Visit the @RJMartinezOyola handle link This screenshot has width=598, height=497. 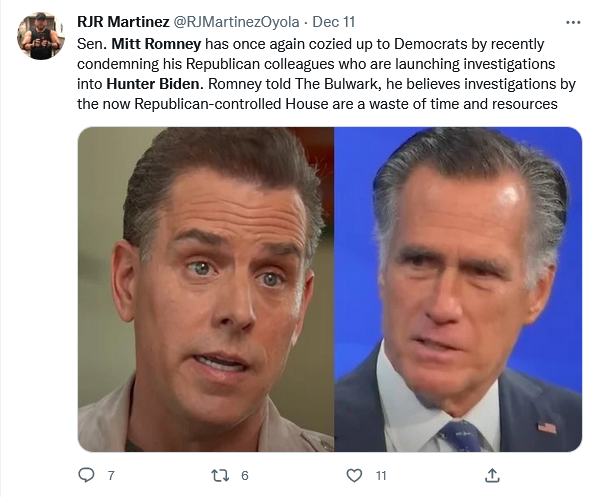[236, 22]
